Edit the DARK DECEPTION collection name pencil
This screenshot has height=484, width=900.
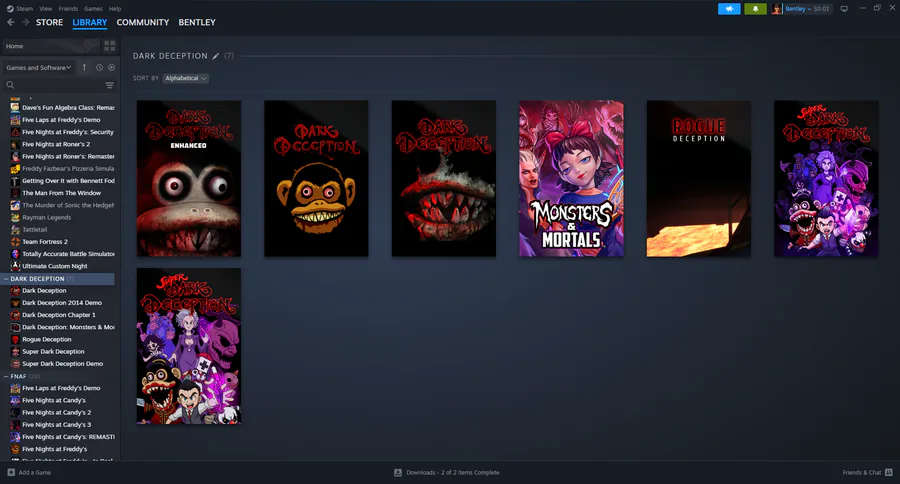(x=216, y=56)
